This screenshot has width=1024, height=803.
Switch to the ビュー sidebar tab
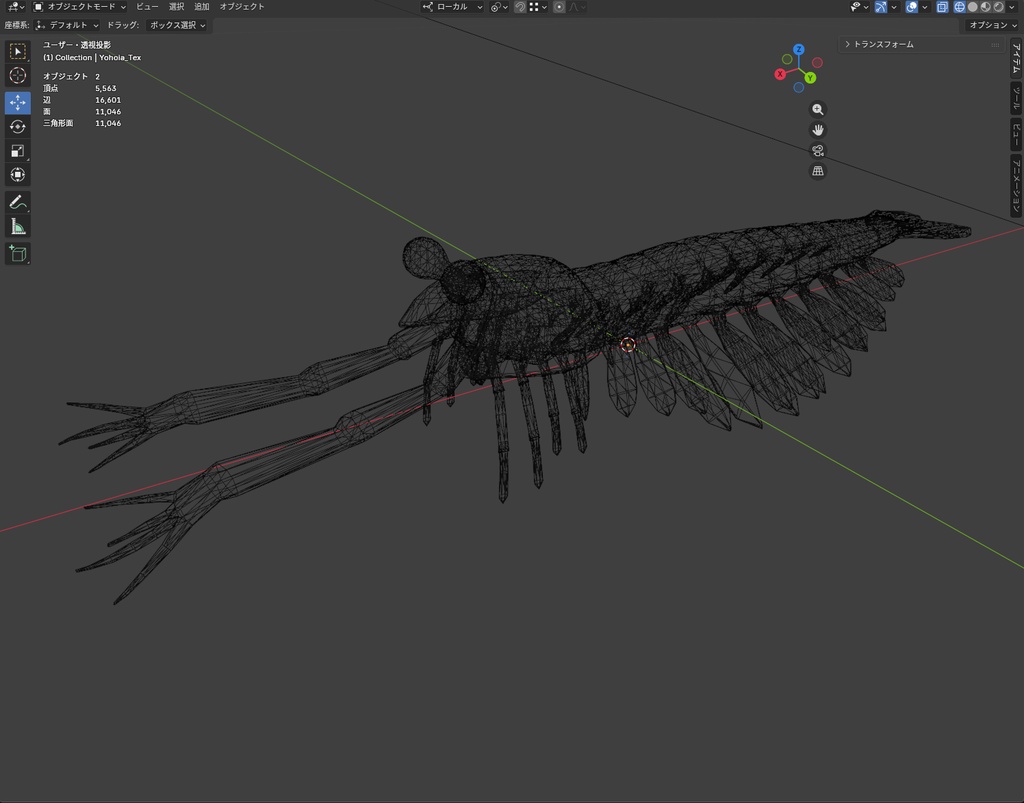click(x=1016, y=134)
